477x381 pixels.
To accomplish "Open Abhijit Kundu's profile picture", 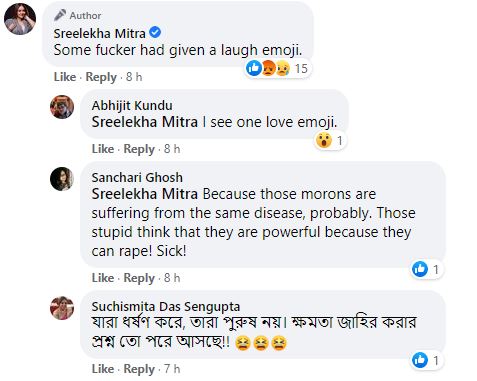I will coord(62,107).
